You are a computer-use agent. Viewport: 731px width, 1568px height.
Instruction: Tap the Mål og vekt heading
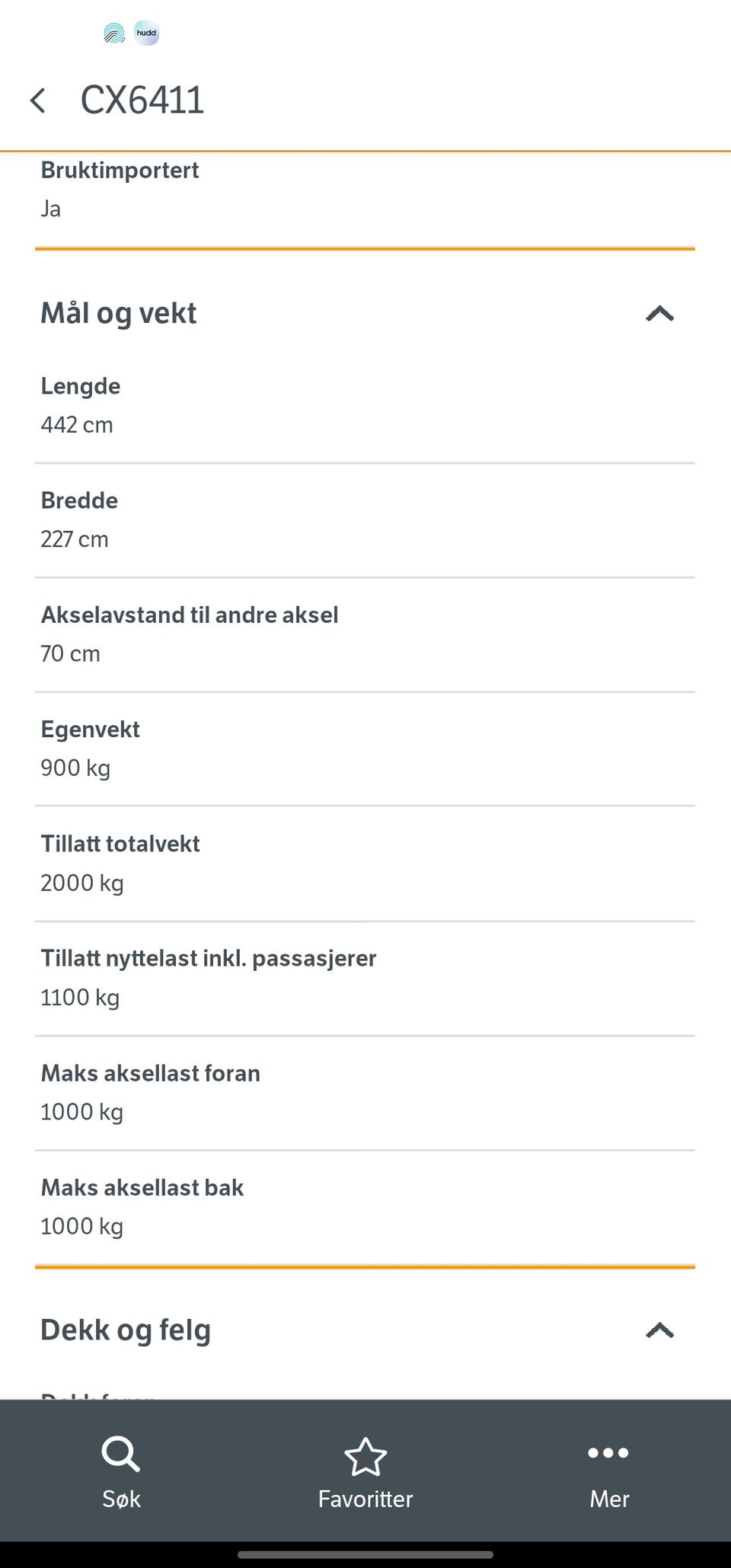(x=119, y=314)
